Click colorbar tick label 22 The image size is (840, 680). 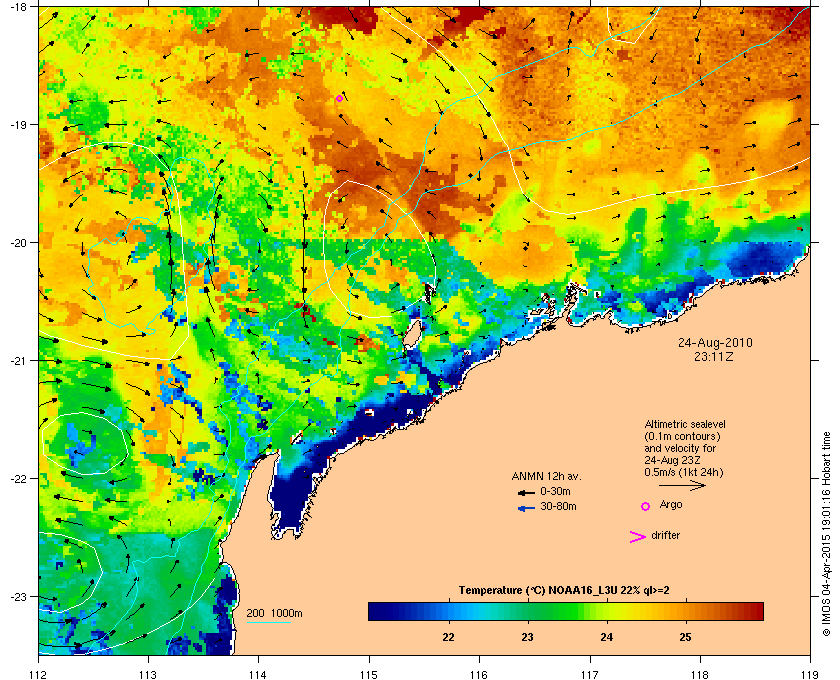448,637
